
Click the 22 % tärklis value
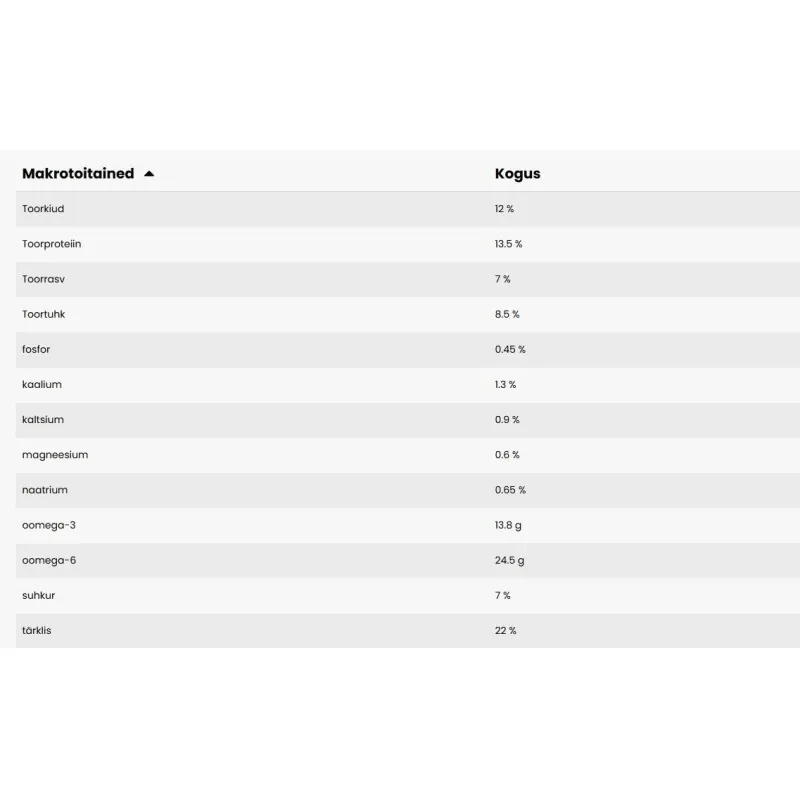pyautogui.click(x=505, y=631)
